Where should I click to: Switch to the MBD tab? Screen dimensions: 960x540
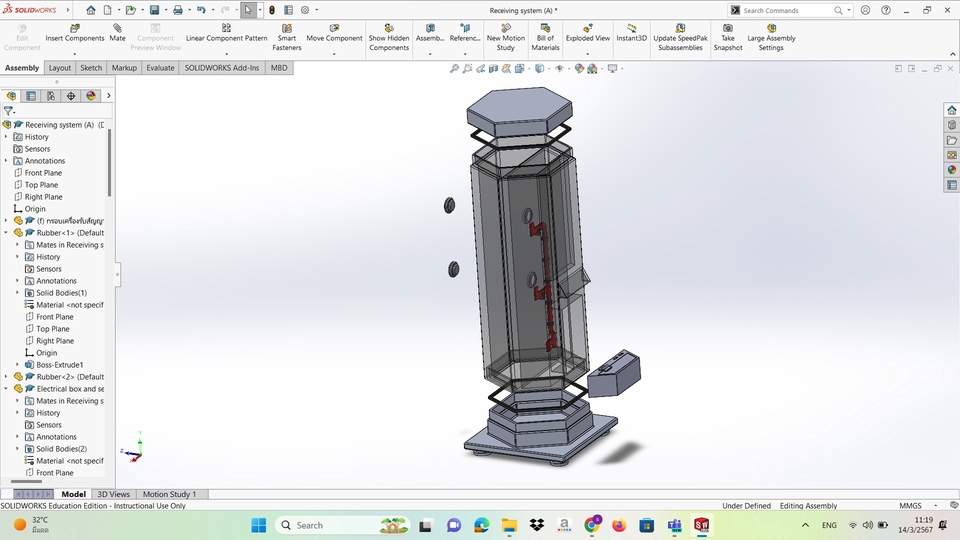pyautogui.click(x=279, y=68)
